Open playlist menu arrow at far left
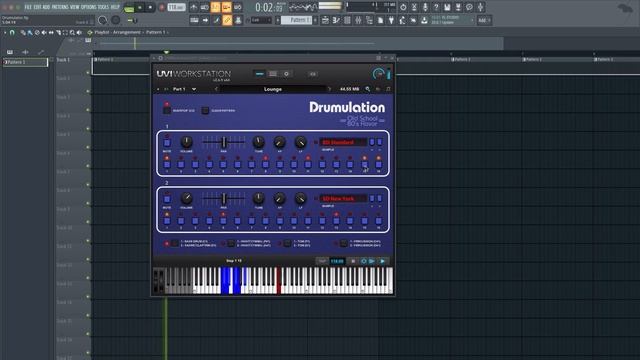This screenshot has height=360, width=640. click(5, 32)
